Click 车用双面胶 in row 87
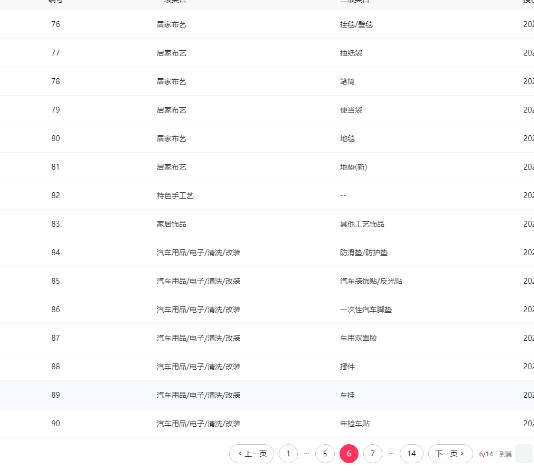The height and width of the screenshot is (476, 534). pos(358,338)
